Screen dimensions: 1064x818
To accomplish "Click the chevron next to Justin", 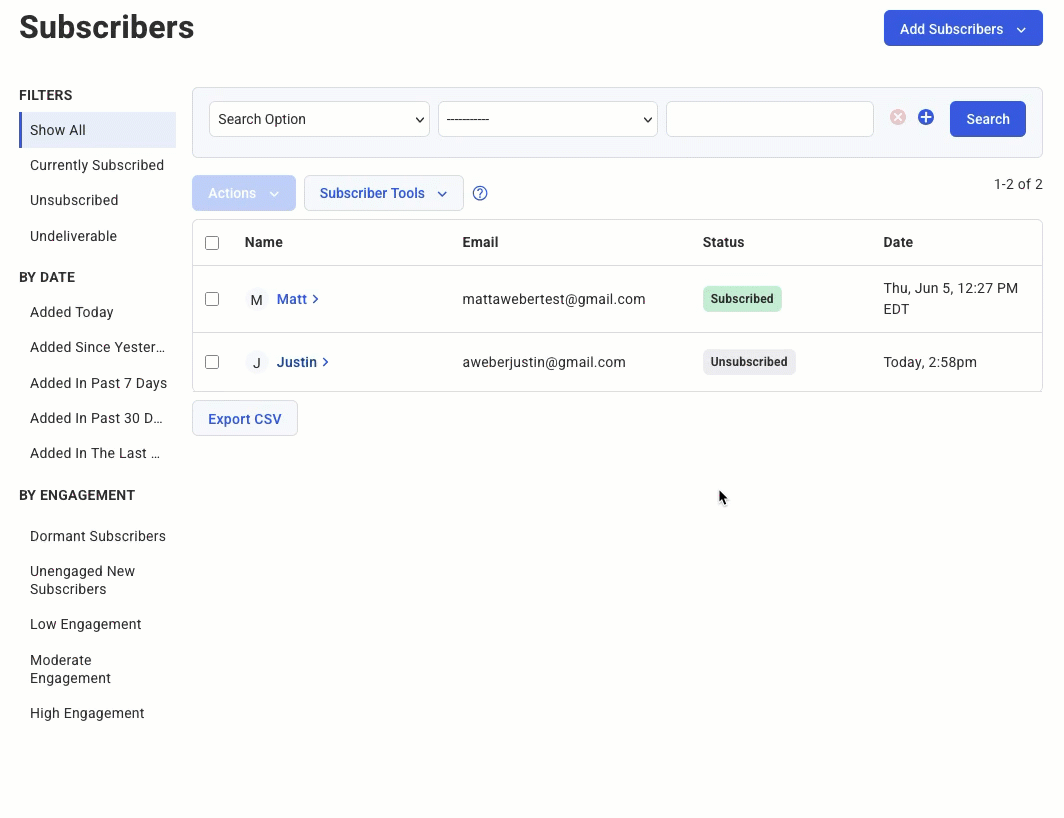I will pos(326,362).
